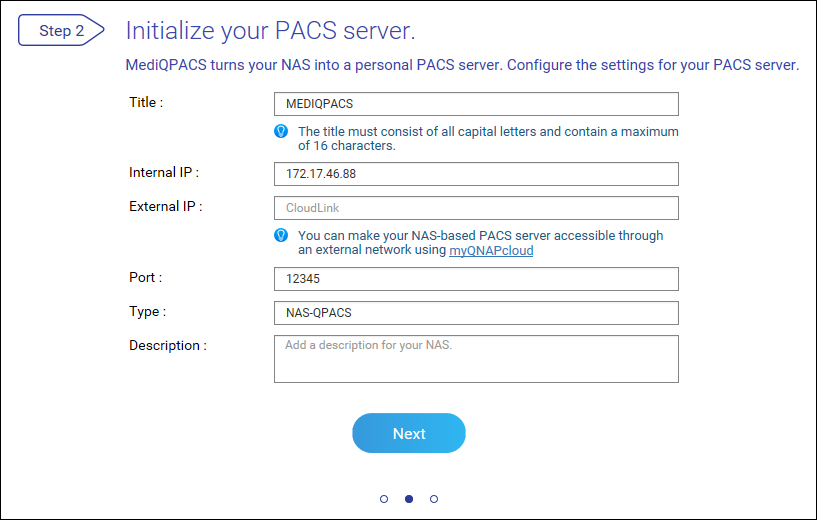Image resolution: width=817 pixels, height=520 pixels.
Task: Open the myQNAPcloud link
Action: click(x=490, y=251)
